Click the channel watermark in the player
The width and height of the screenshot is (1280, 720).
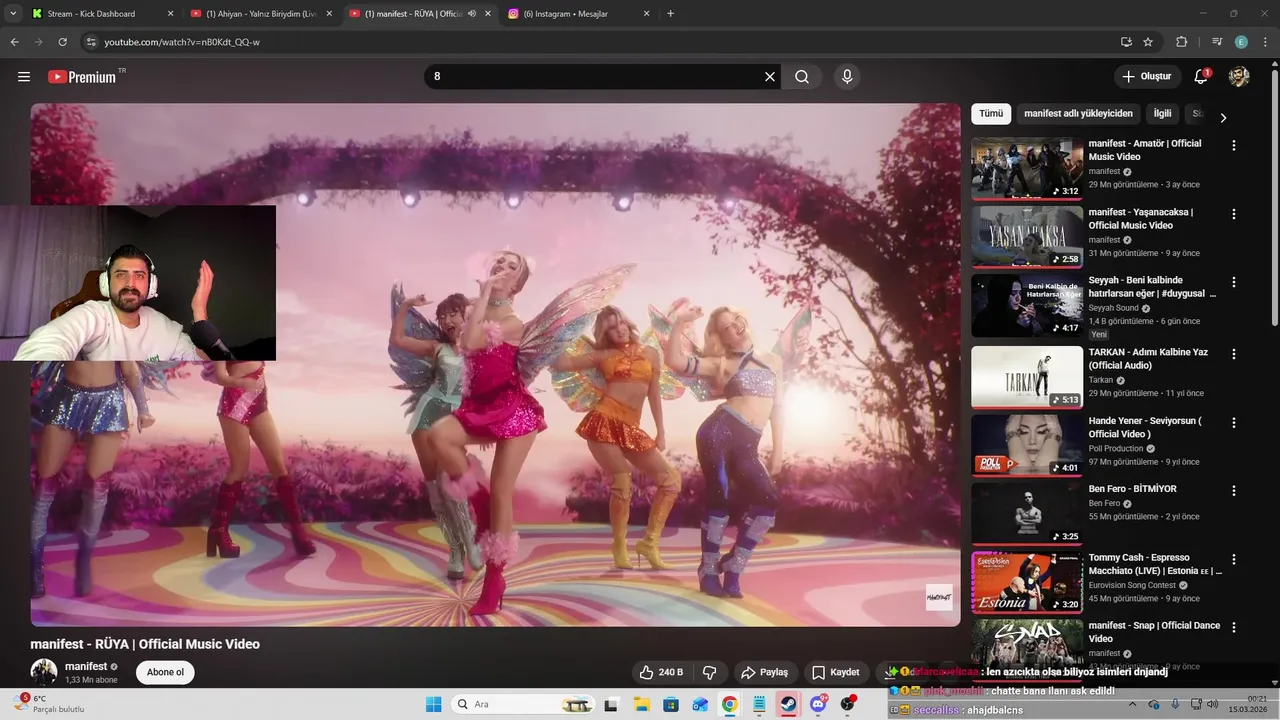[x=939, y=597]
